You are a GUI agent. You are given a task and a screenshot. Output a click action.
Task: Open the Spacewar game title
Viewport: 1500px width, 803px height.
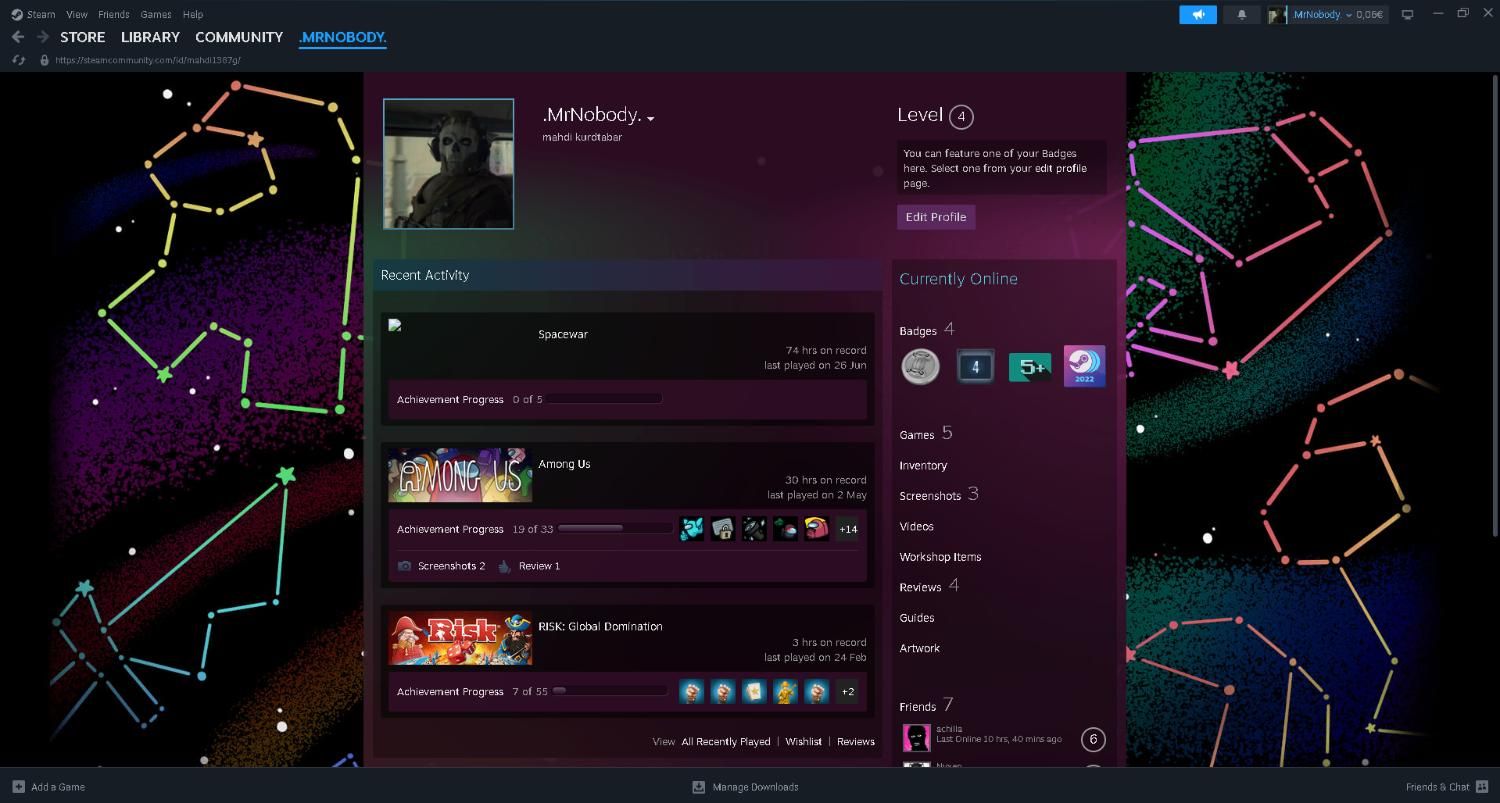point(563,334)
